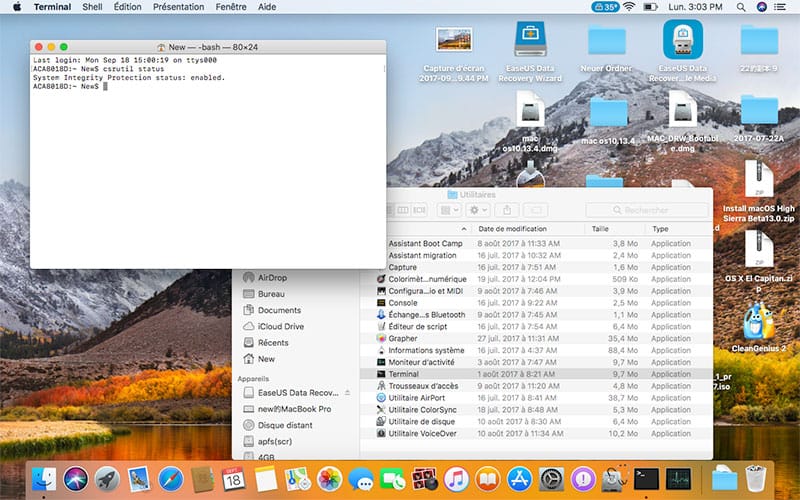The image size is (800, 500).
Task: Open System Preferences gear in Dock
Action: click(552, 480)
